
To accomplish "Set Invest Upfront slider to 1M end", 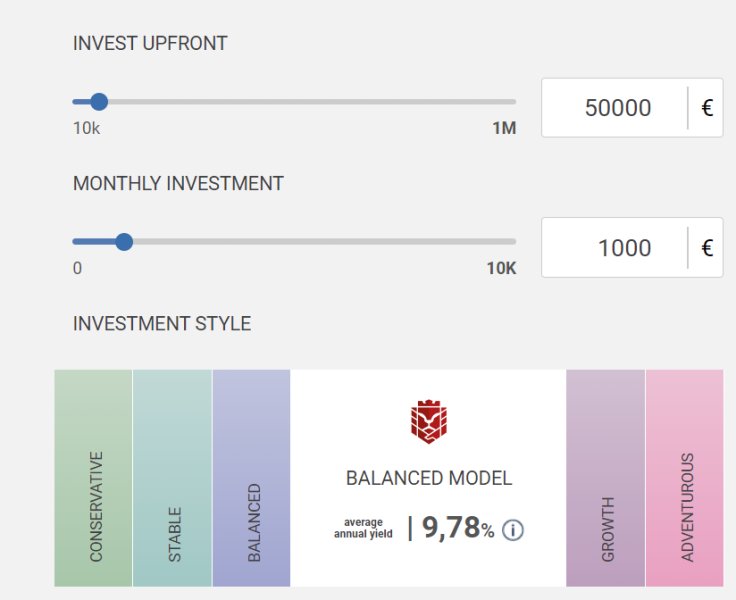I will (x=514, y=101).
